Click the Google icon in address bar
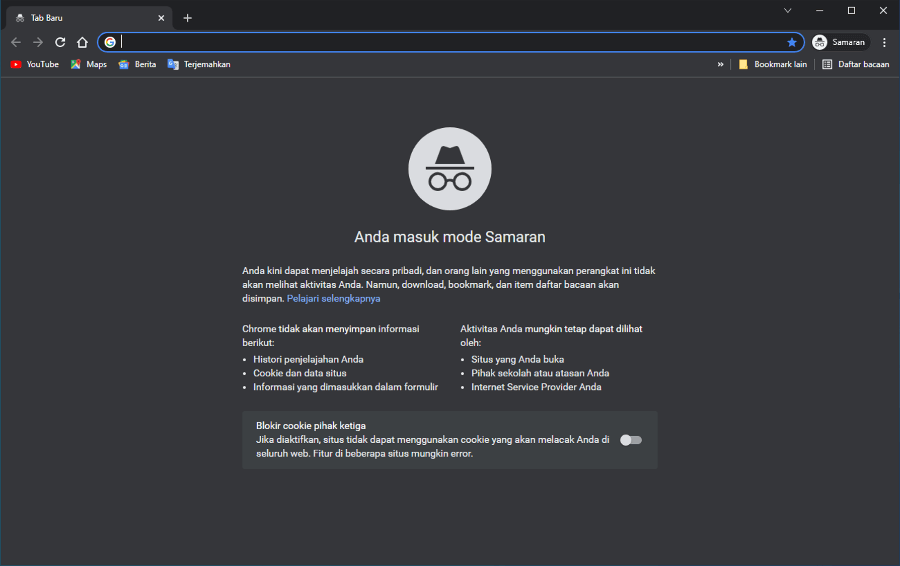The height and width of the screenshot is (566, 900). point(110,42)
